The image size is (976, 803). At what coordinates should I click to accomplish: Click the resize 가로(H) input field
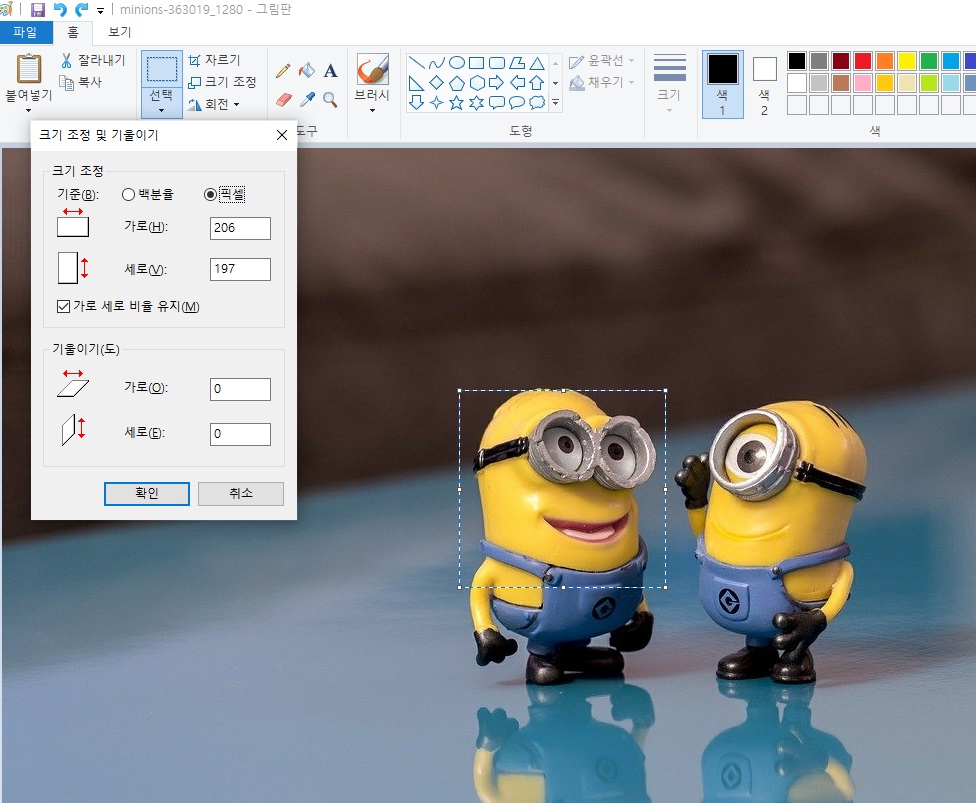pos(240,228)
